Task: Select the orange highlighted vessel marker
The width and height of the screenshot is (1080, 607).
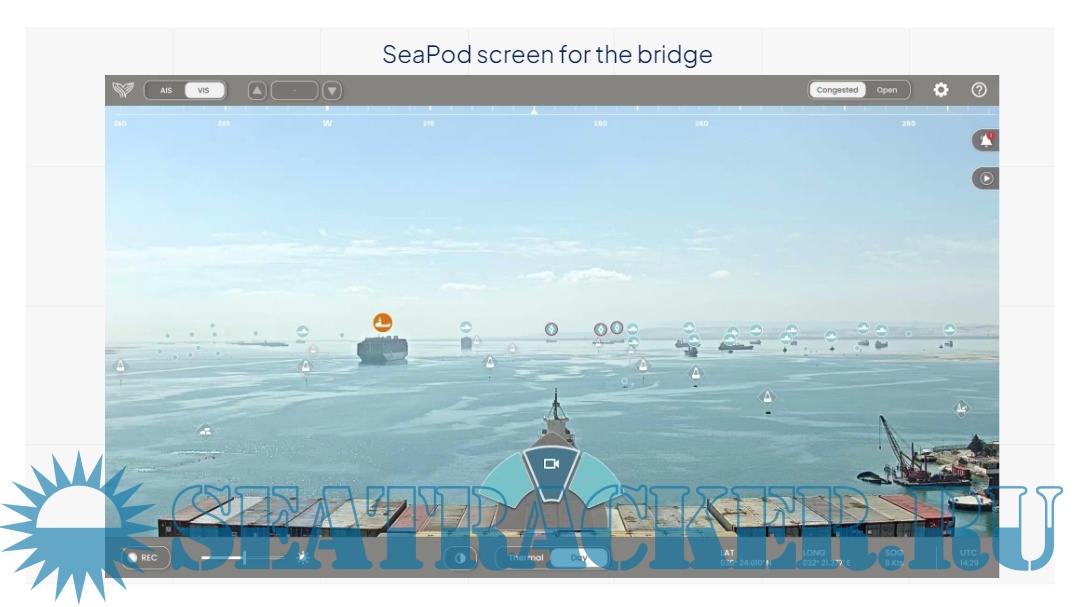Action: point(383,322)
